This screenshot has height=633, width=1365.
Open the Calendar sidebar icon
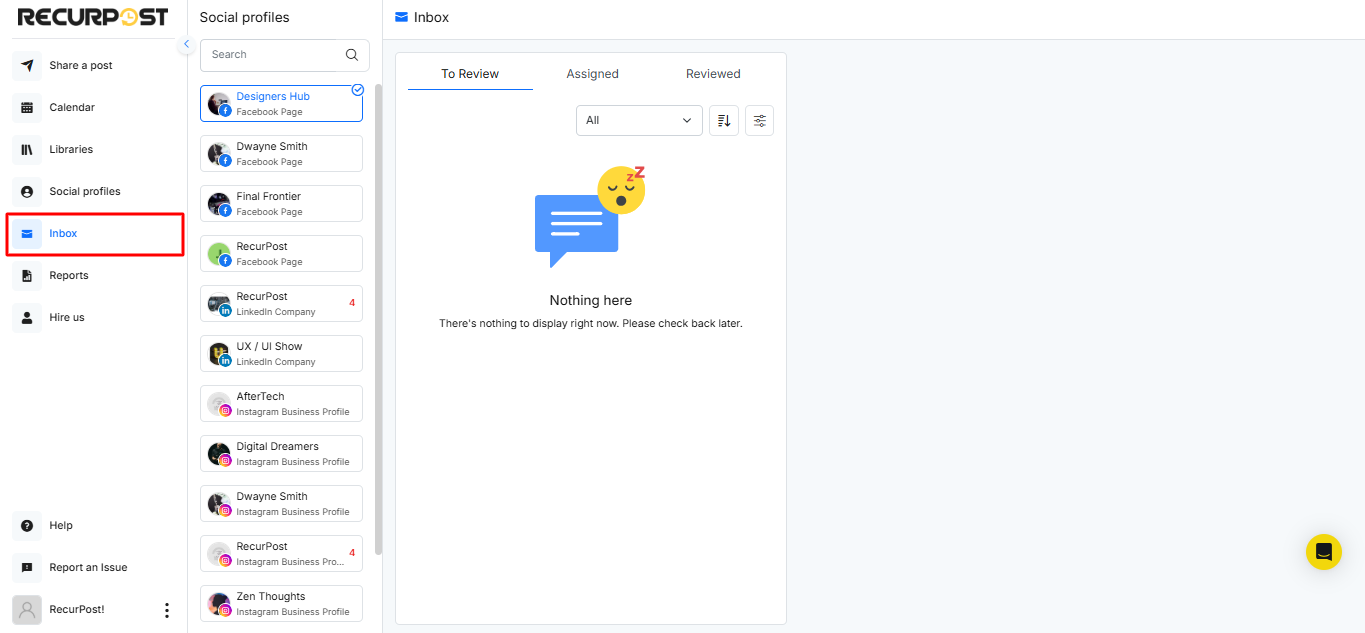(x=27, y=108)
